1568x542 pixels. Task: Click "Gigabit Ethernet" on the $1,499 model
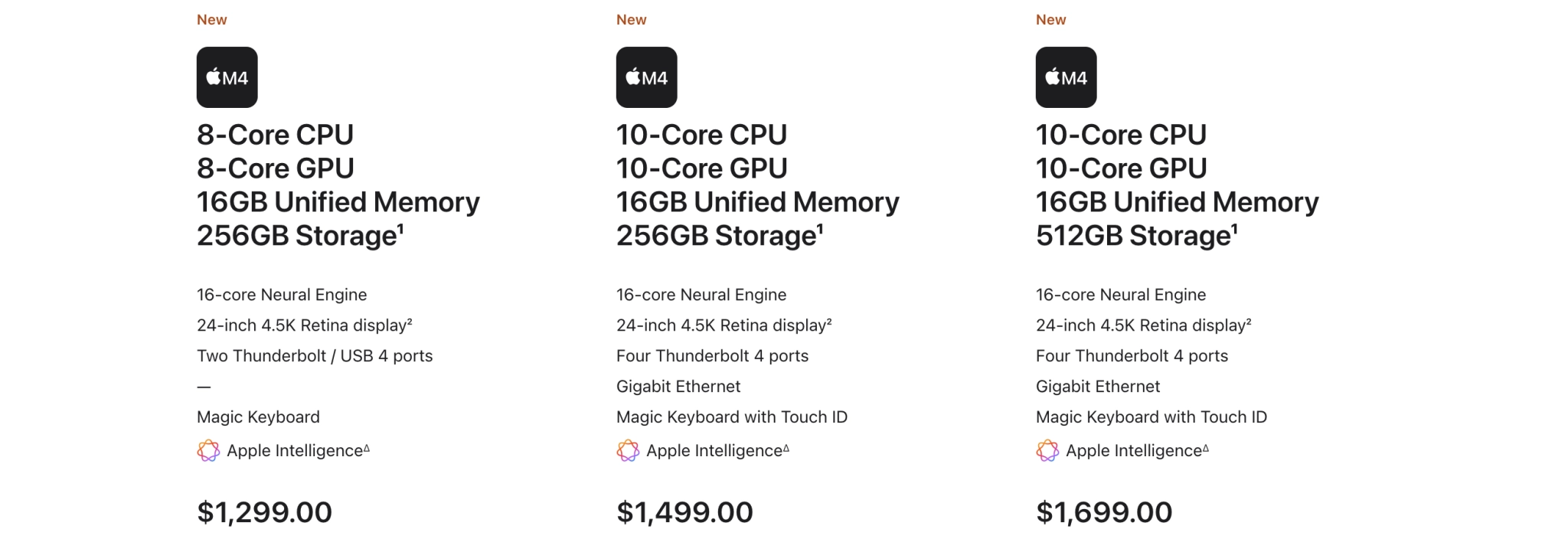tap(678, 387)
